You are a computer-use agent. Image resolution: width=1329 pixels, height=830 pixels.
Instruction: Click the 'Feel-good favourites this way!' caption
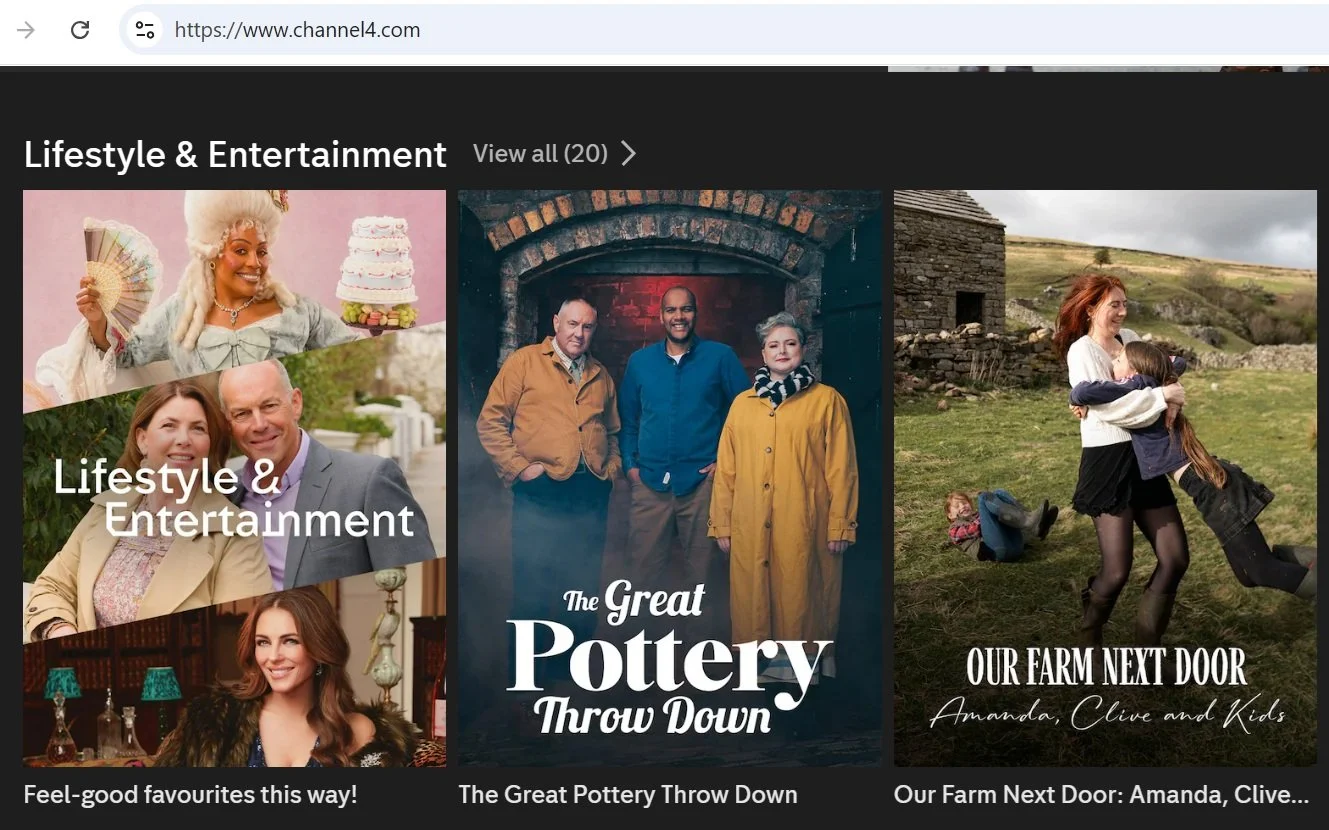[x=190, y=795]
